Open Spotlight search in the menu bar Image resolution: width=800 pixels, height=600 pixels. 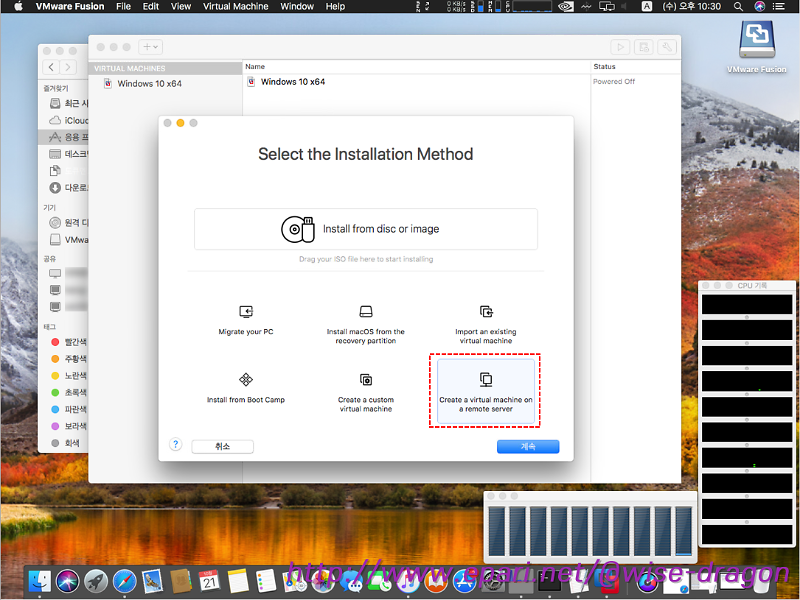pos(738,7)
